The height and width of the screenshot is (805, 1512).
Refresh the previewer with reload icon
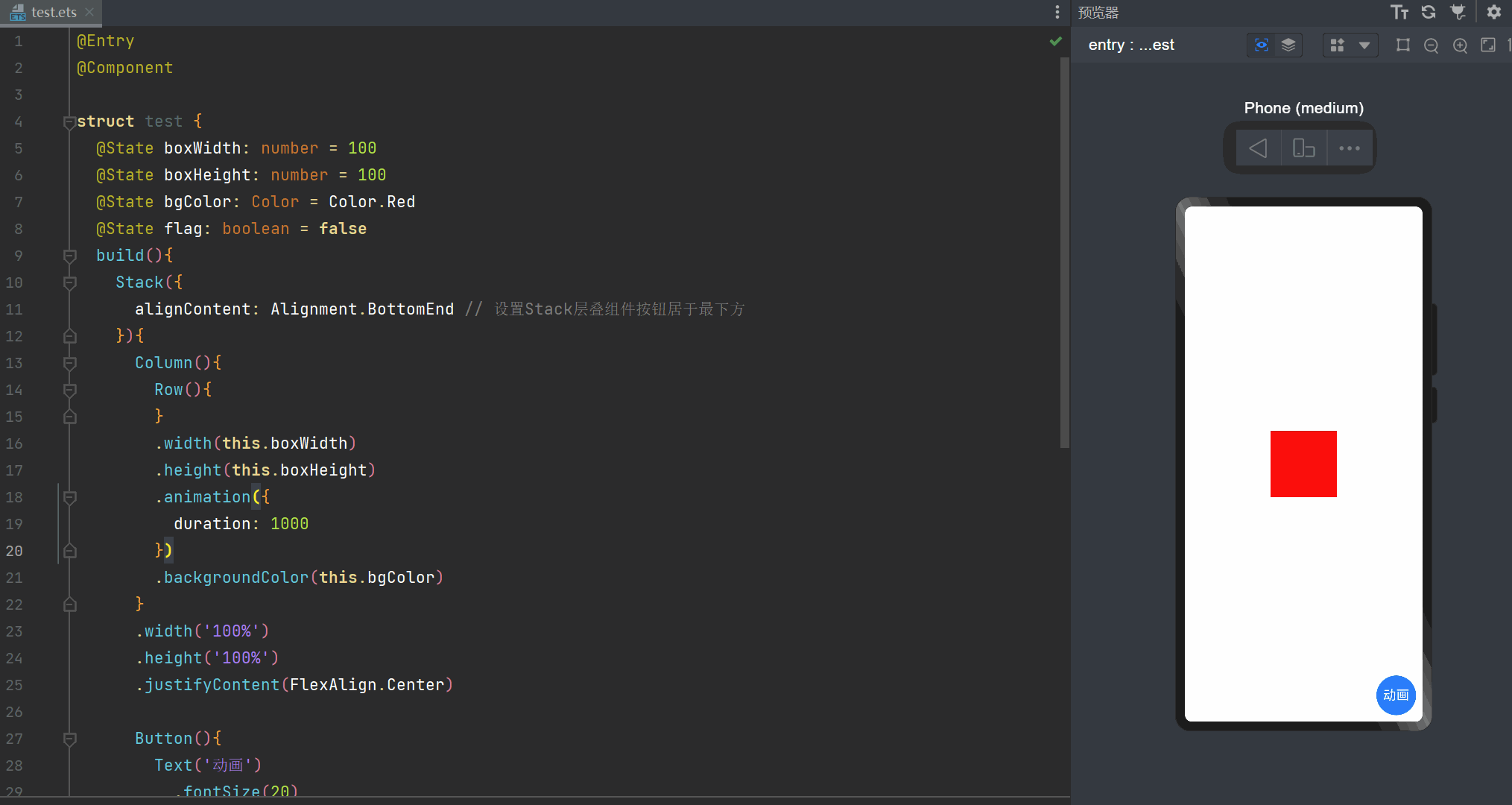pyautogui.click(x=1428, y=12)
